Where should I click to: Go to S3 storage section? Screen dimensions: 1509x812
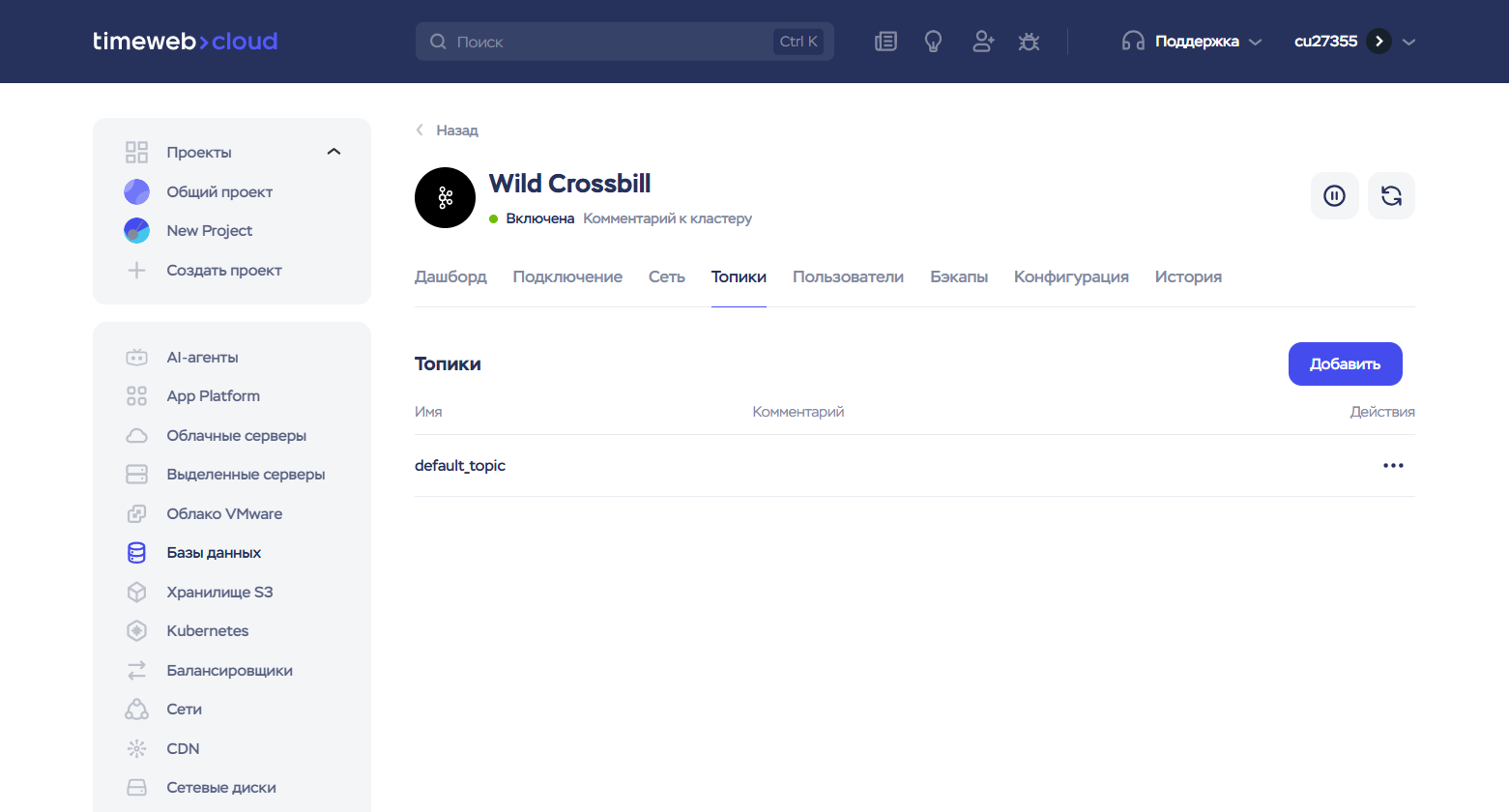click(x=219, y=592)
